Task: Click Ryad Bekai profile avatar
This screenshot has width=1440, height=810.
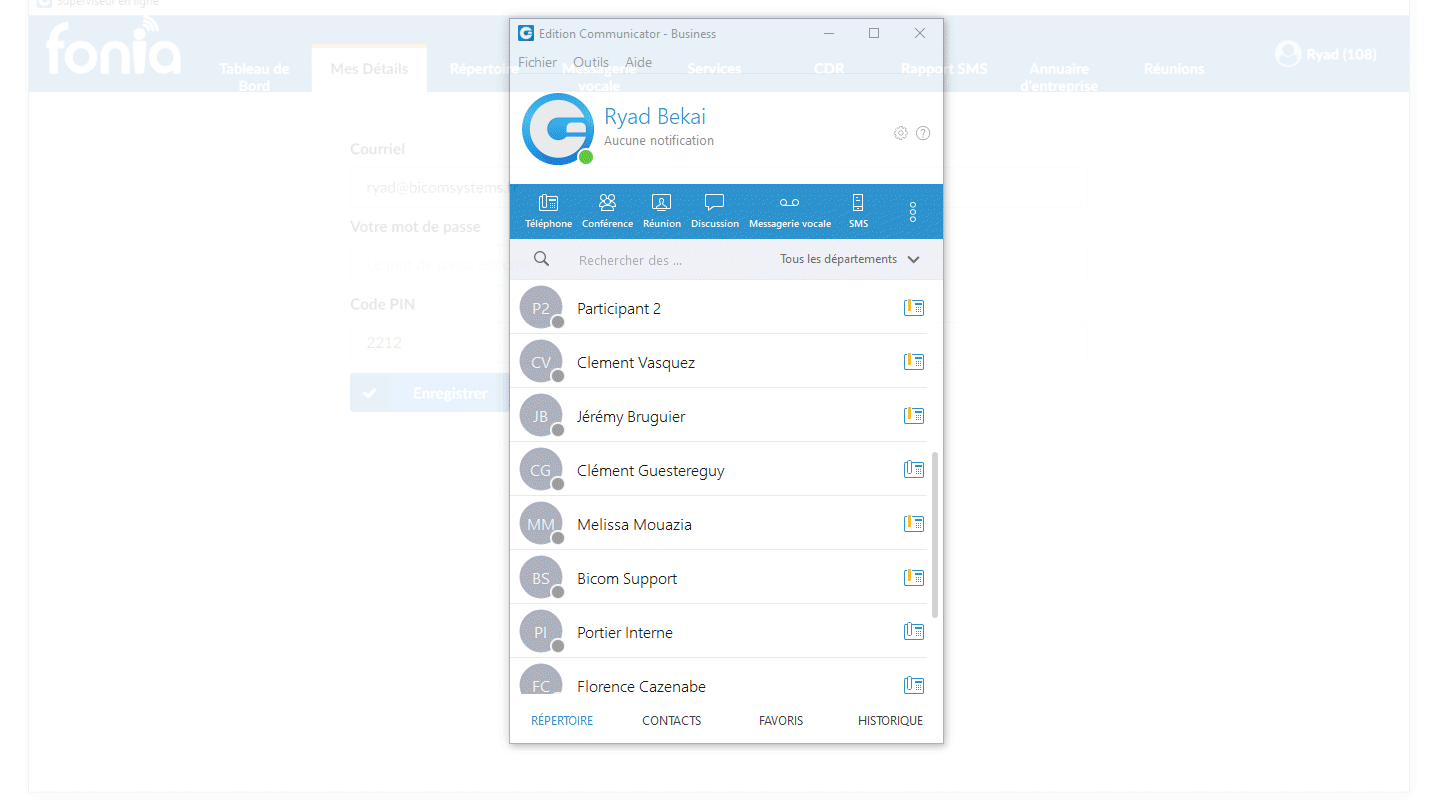Action: (558, 129)
